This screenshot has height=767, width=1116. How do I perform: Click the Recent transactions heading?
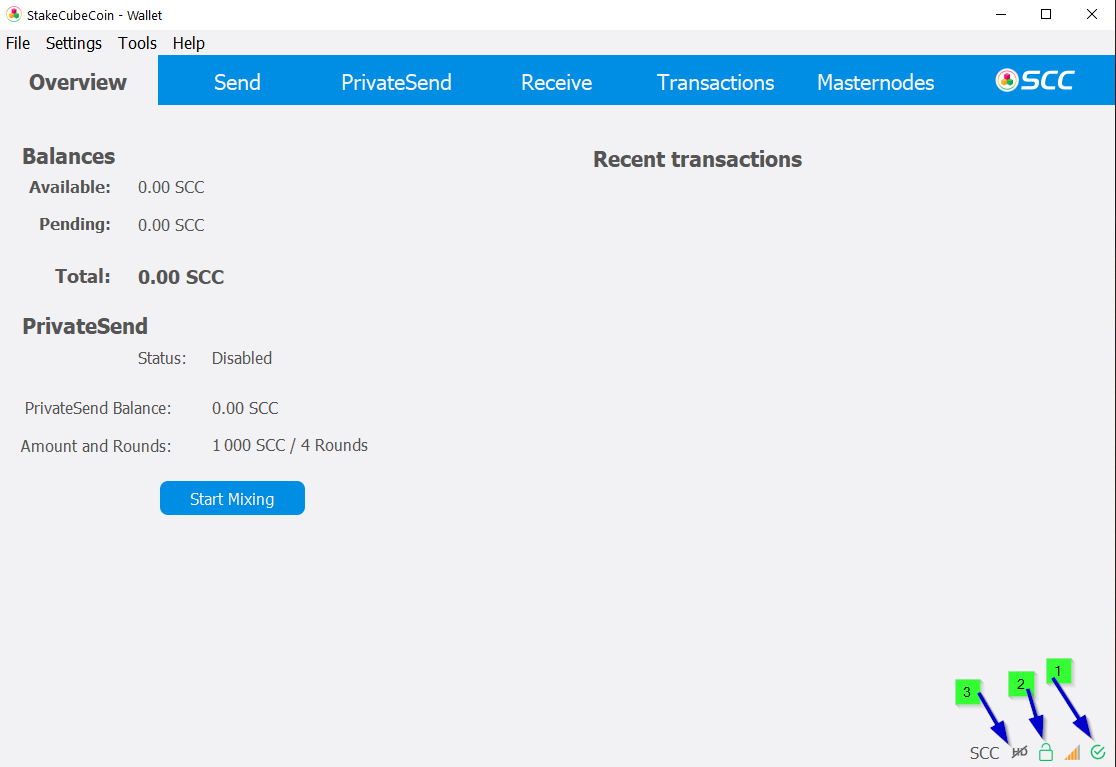coord(698,159)
